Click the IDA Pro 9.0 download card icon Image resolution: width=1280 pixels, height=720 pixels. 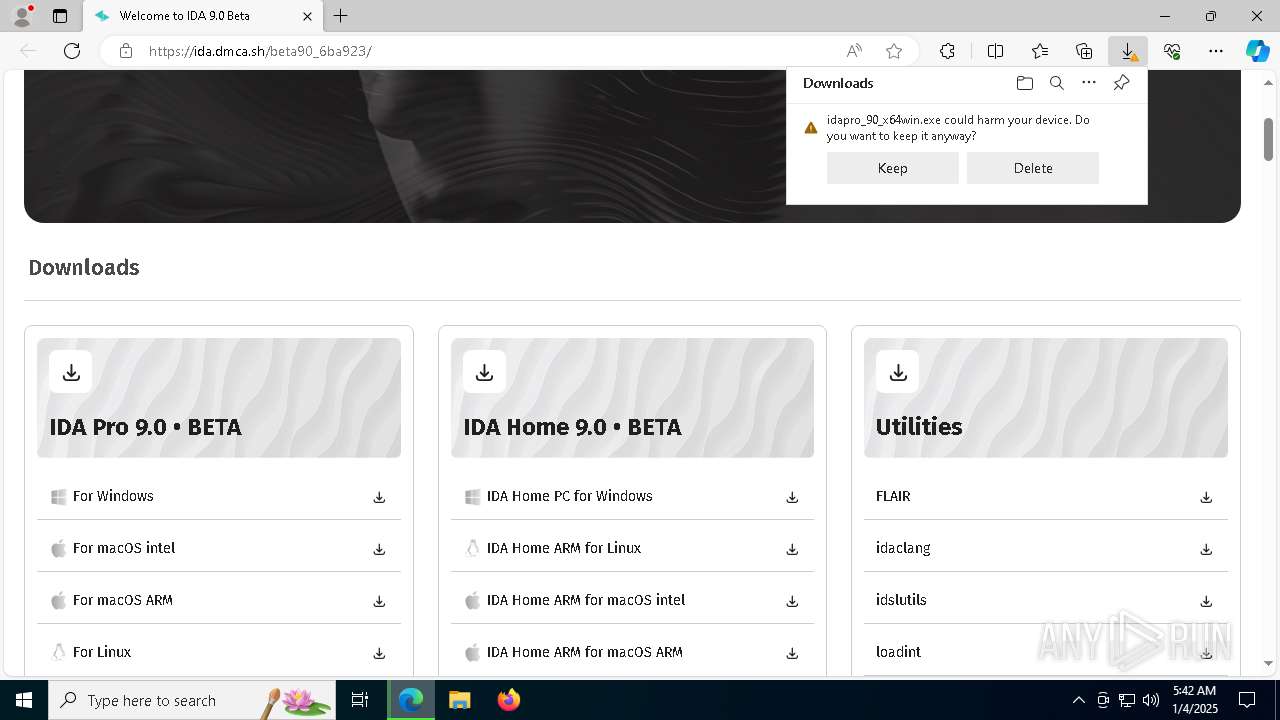71,372
